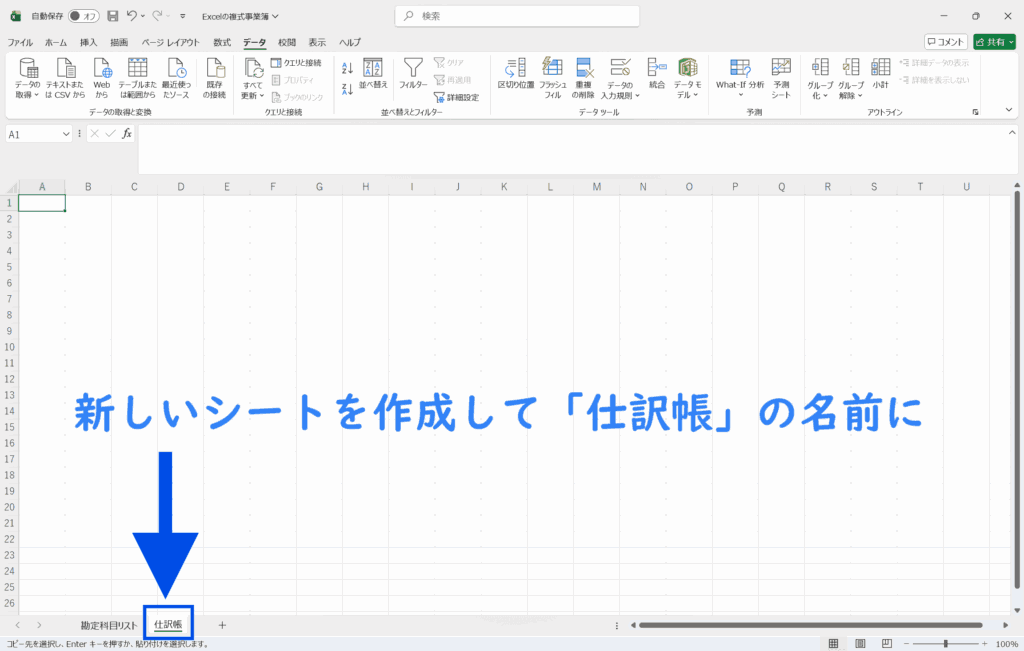Click the 統合 (Consolidate) icon
This screenshot has width=1024, height=651.
[656, 68]
